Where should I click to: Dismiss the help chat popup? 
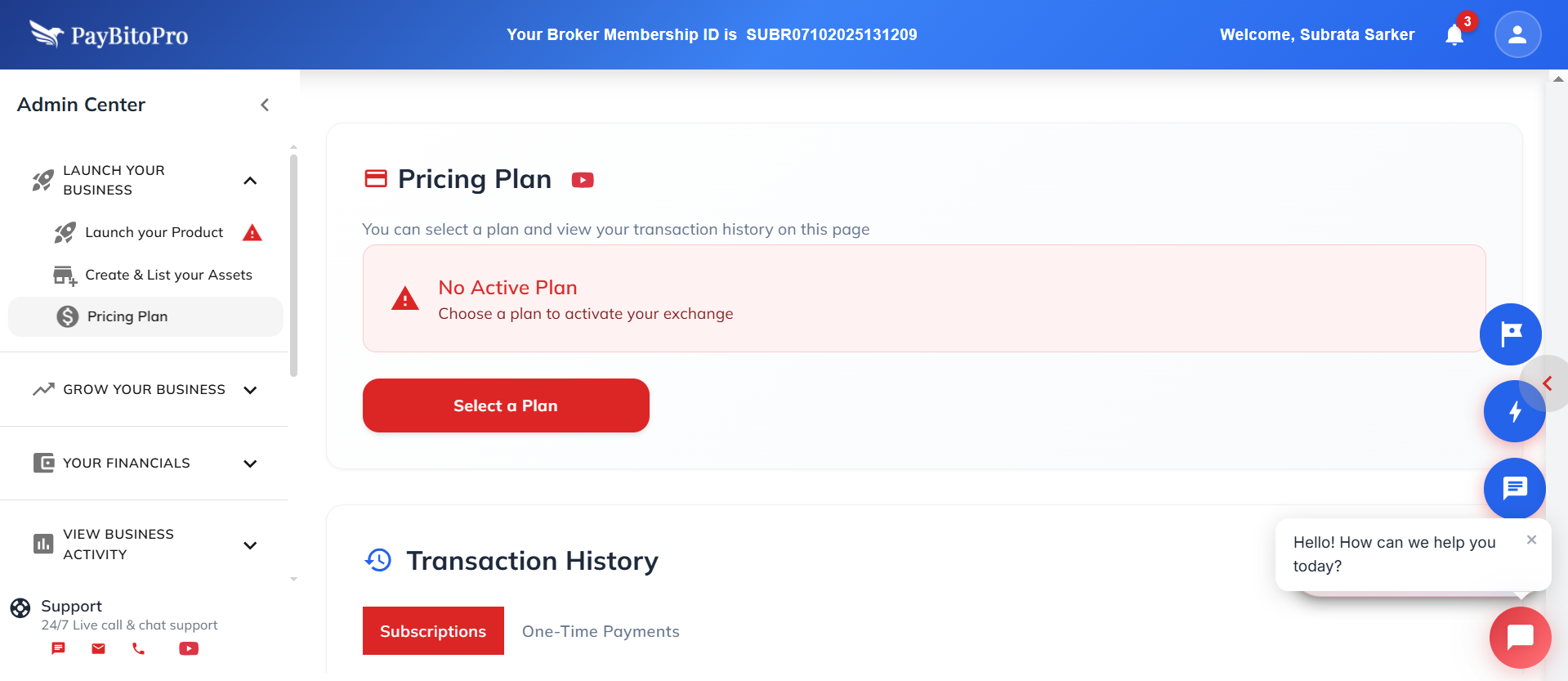tap(1532, 540)
